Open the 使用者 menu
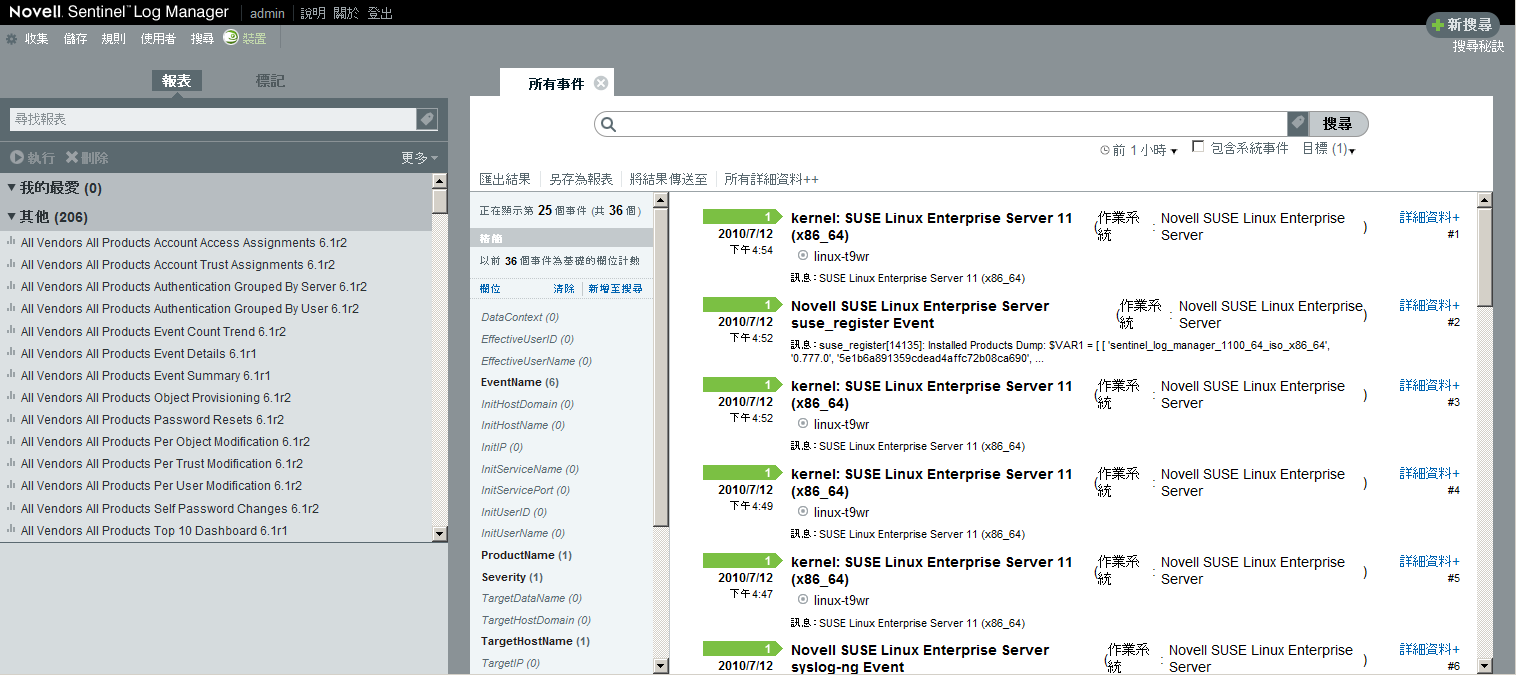 (x=158, y=39)
